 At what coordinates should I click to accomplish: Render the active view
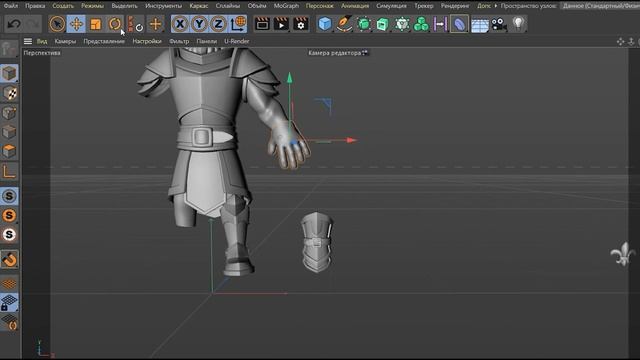(262, 24)
